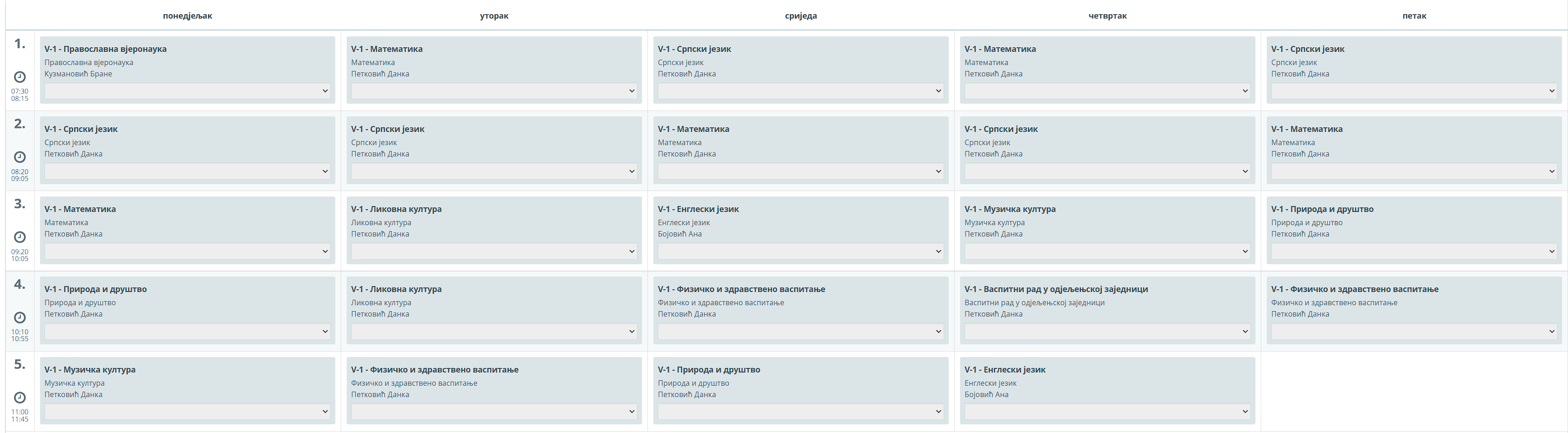Open dropdown for Friday Природа и друштво
Screen dimensions: 1568x433
pyautogui.click(x=1414, y=252)
